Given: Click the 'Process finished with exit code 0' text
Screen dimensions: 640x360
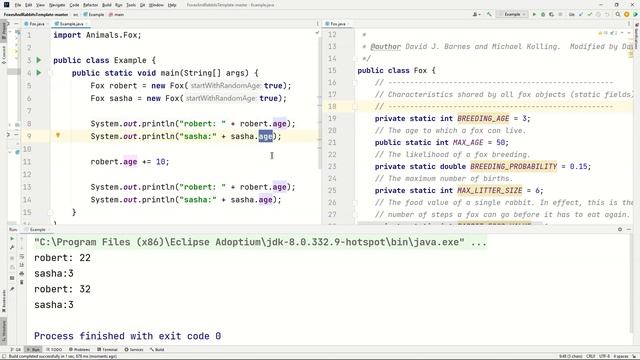Looking at the screenshot, I should 127,336.
